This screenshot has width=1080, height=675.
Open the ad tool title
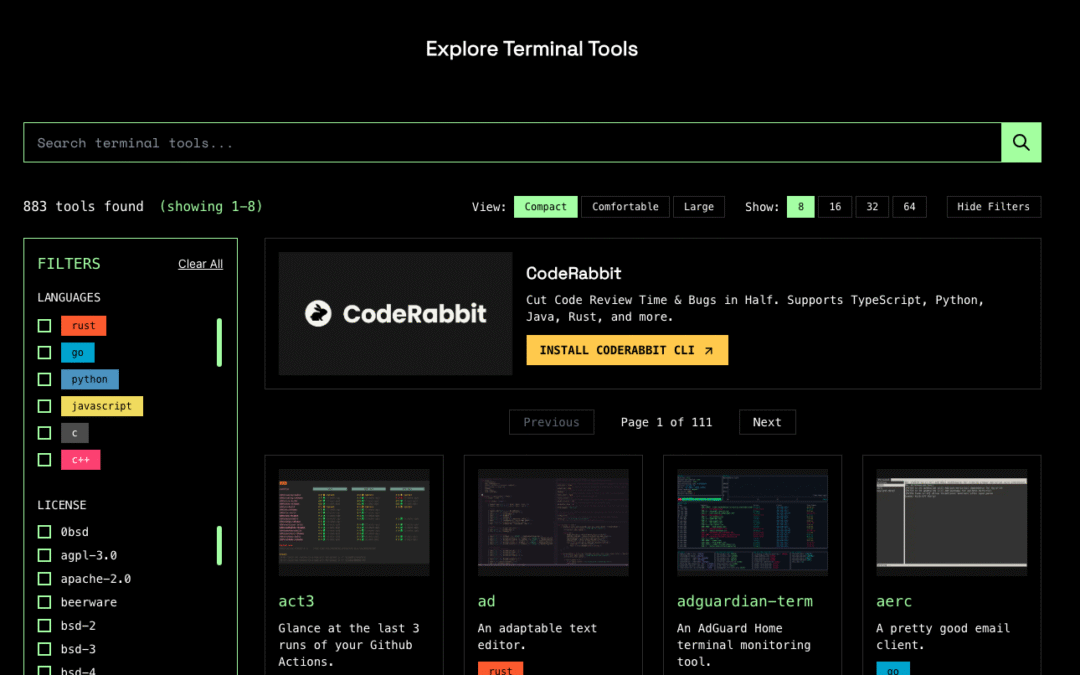486,601
